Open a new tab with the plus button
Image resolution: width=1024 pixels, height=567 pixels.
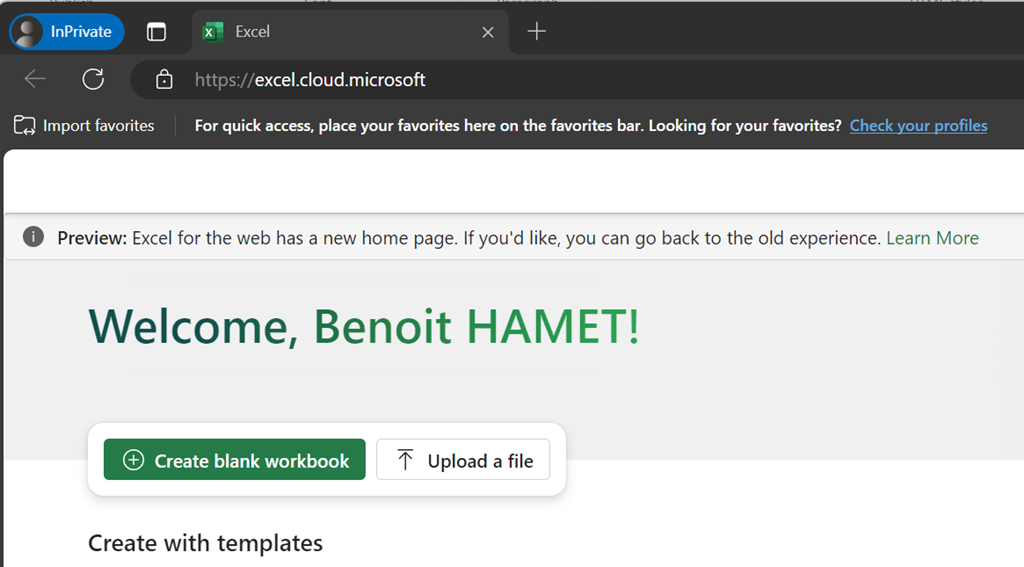[x=536, y=31]
